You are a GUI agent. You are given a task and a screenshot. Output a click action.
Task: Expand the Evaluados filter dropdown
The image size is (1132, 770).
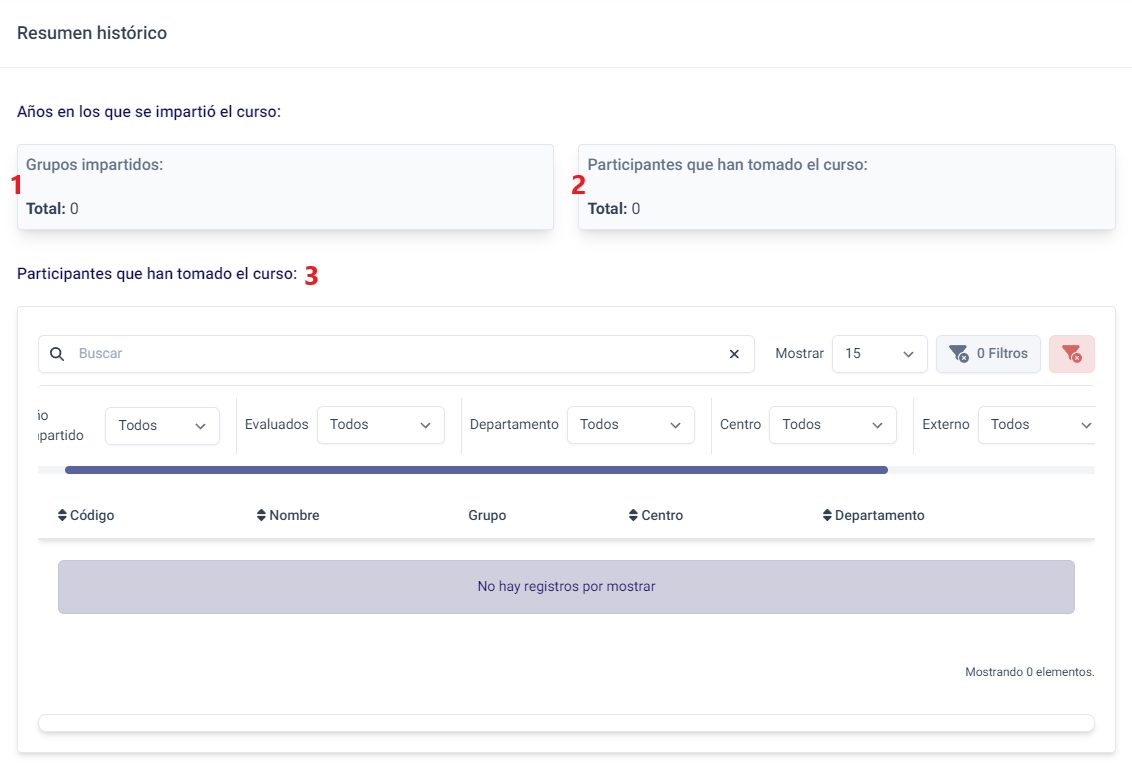coord(380,425)
